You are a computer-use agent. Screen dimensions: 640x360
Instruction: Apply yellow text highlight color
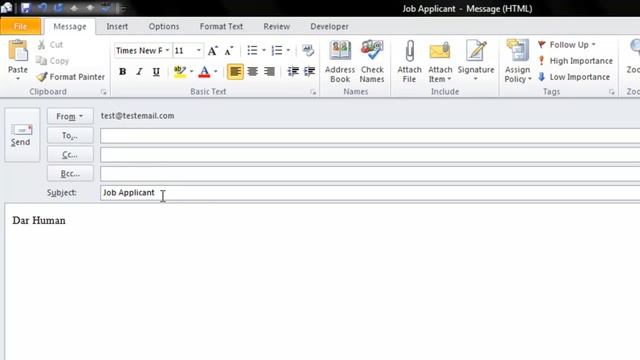pos(180,72)
